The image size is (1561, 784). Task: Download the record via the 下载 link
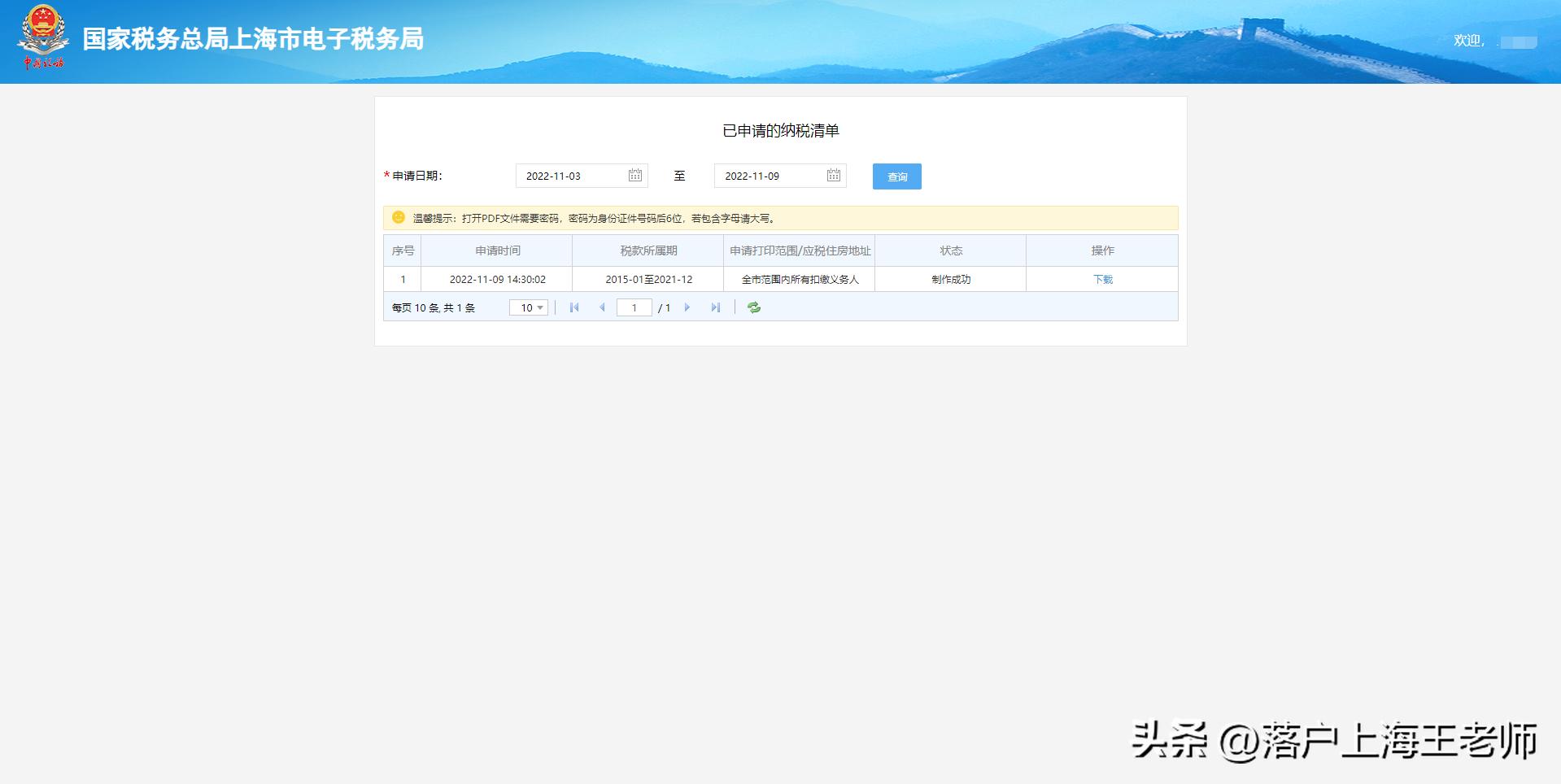(x=1103, y=279)
